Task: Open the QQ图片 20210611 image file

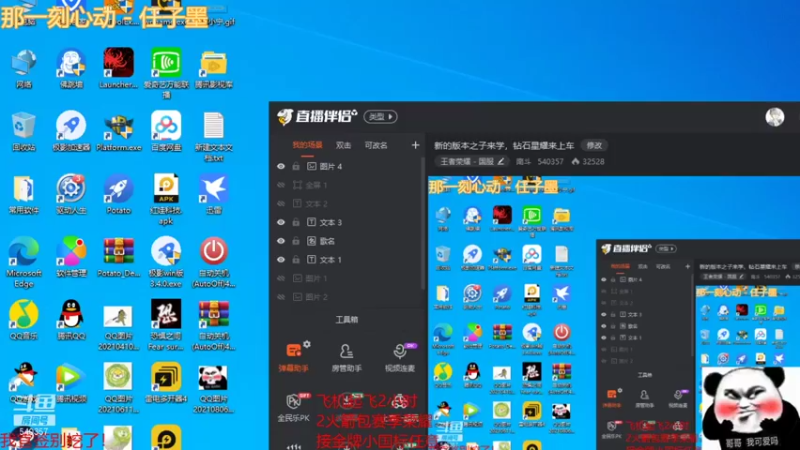Action: click(x=118, y=388)
